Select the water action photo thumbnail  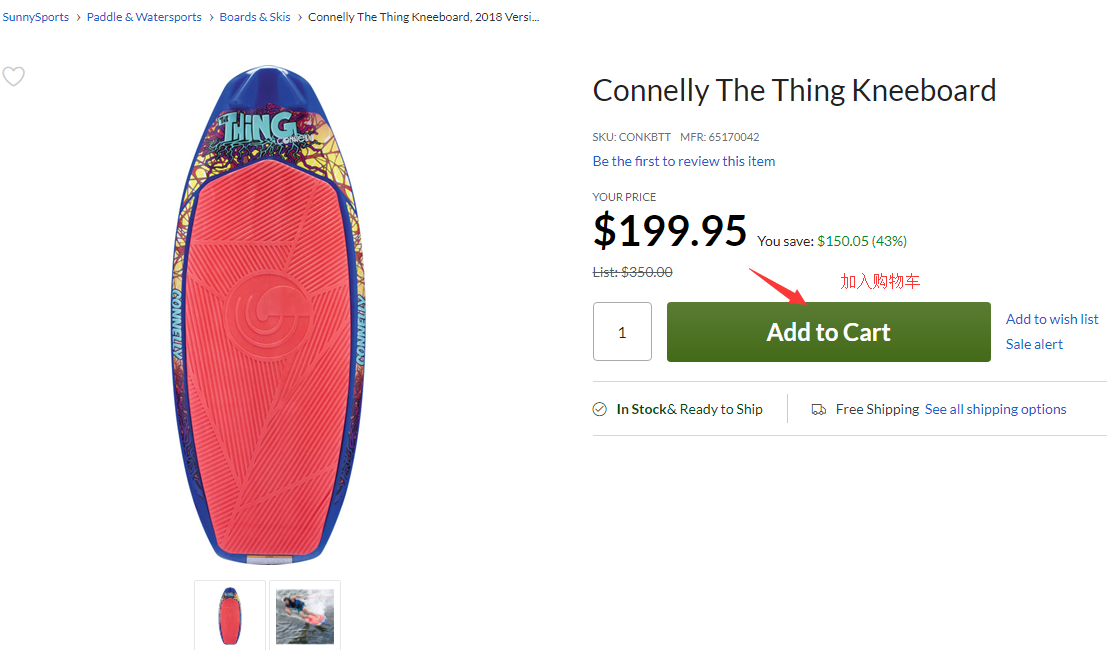(x=305, y=616)
